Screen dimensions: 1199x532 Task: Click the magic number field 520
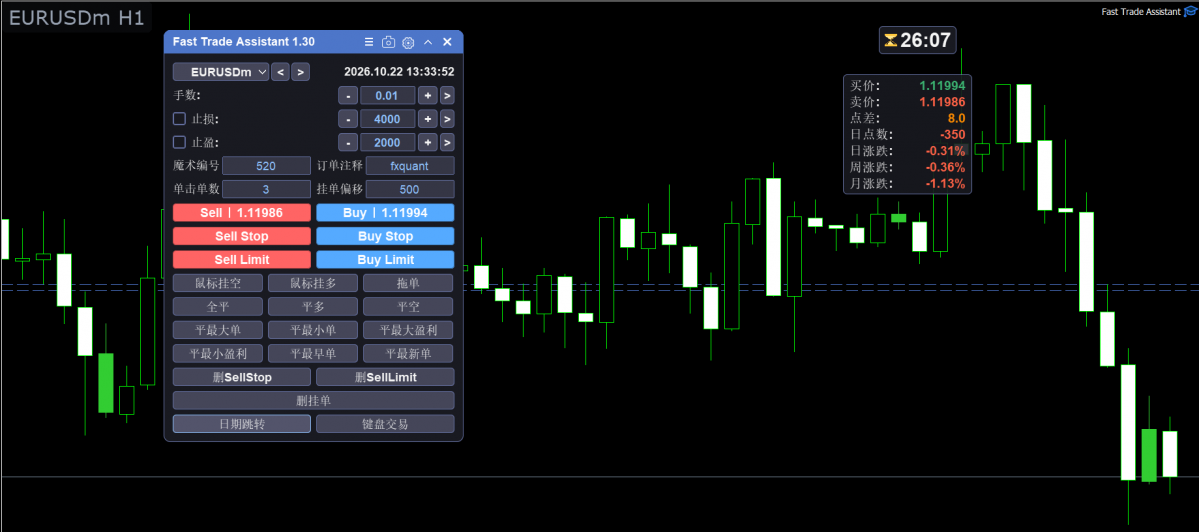click(x=266, y=166)
